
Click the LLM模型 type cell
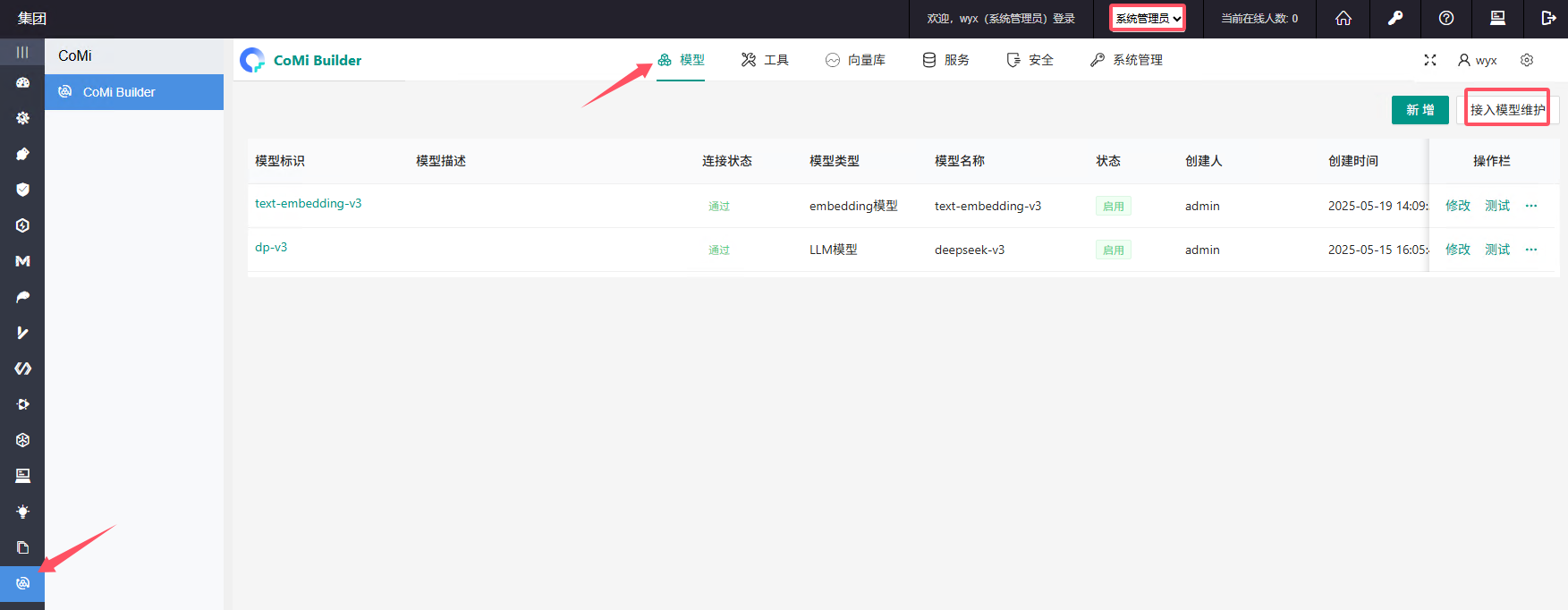click(x=834, y=250)
